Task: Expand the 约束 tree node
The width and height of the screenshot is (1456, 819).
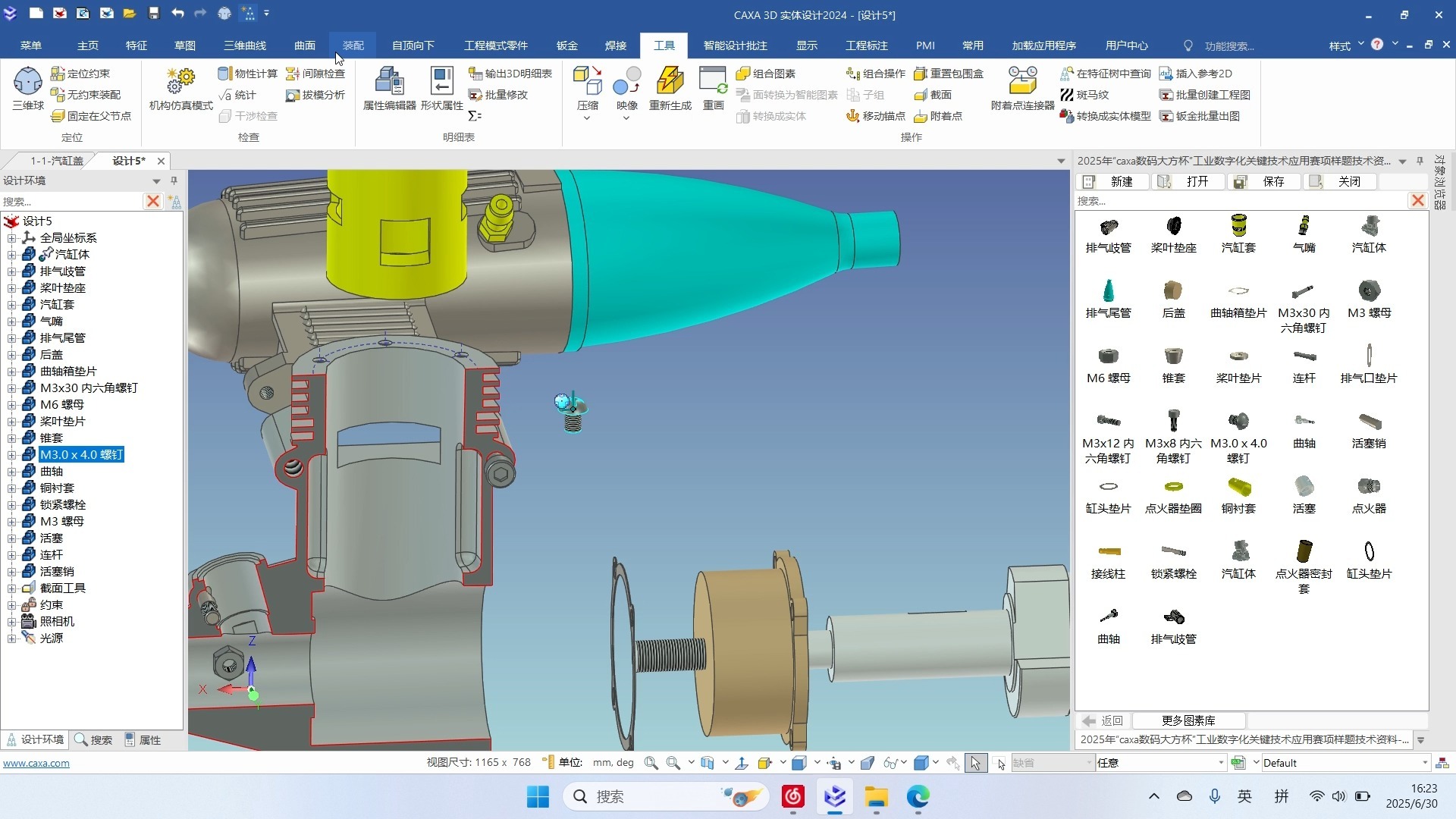Action: pyautogui.click(x=11, y=605)
